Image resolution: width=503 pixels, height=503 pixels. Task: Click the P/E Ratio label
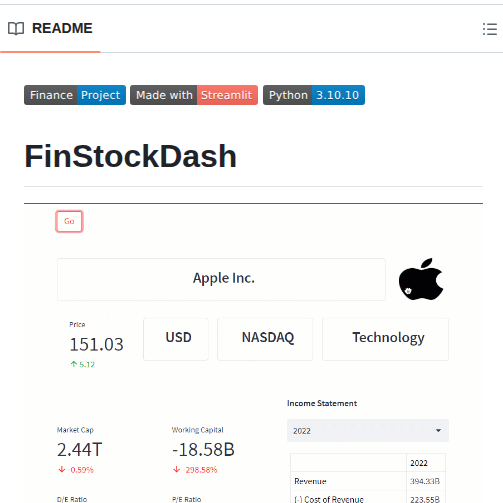pos(187,499)
